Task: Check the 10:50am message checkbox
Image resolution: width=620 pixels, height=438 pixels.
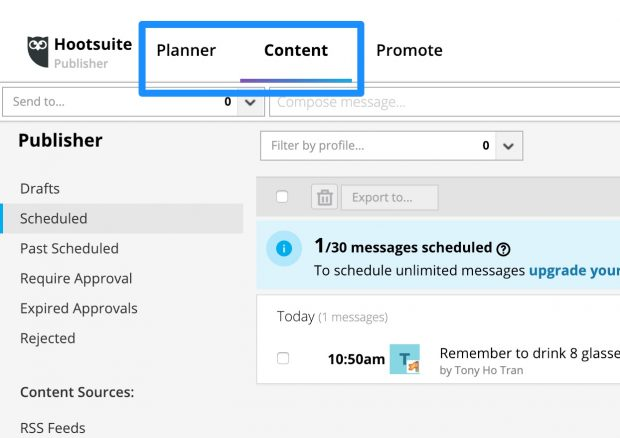Action: coord(283,358)
